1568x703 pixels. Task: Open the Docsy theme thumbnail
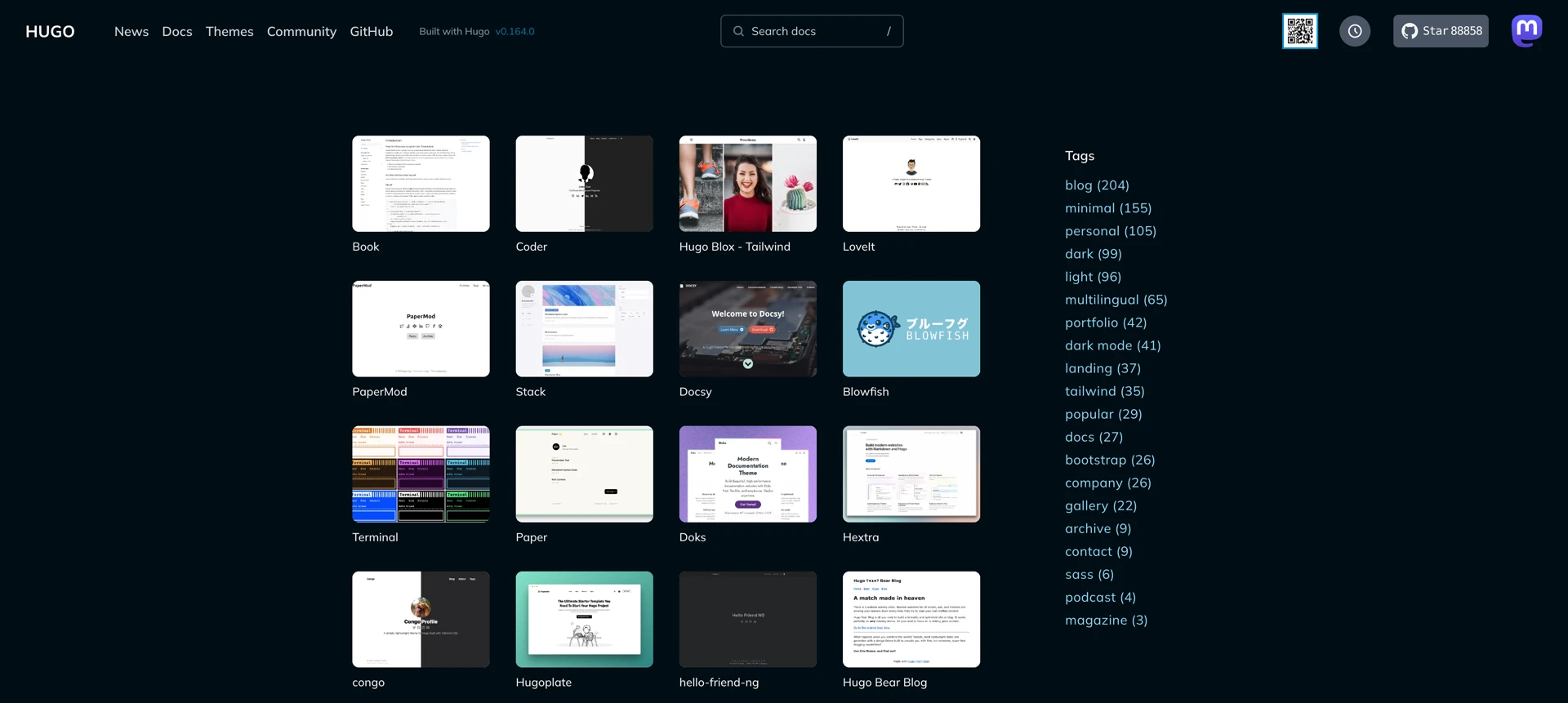tap(747, 329)
